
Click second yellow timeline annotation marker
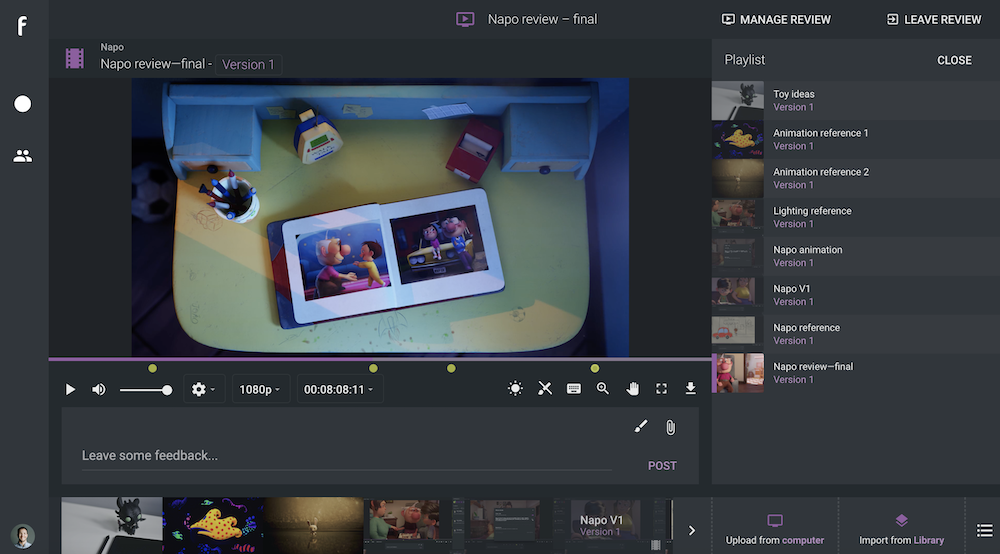(374, 368)
